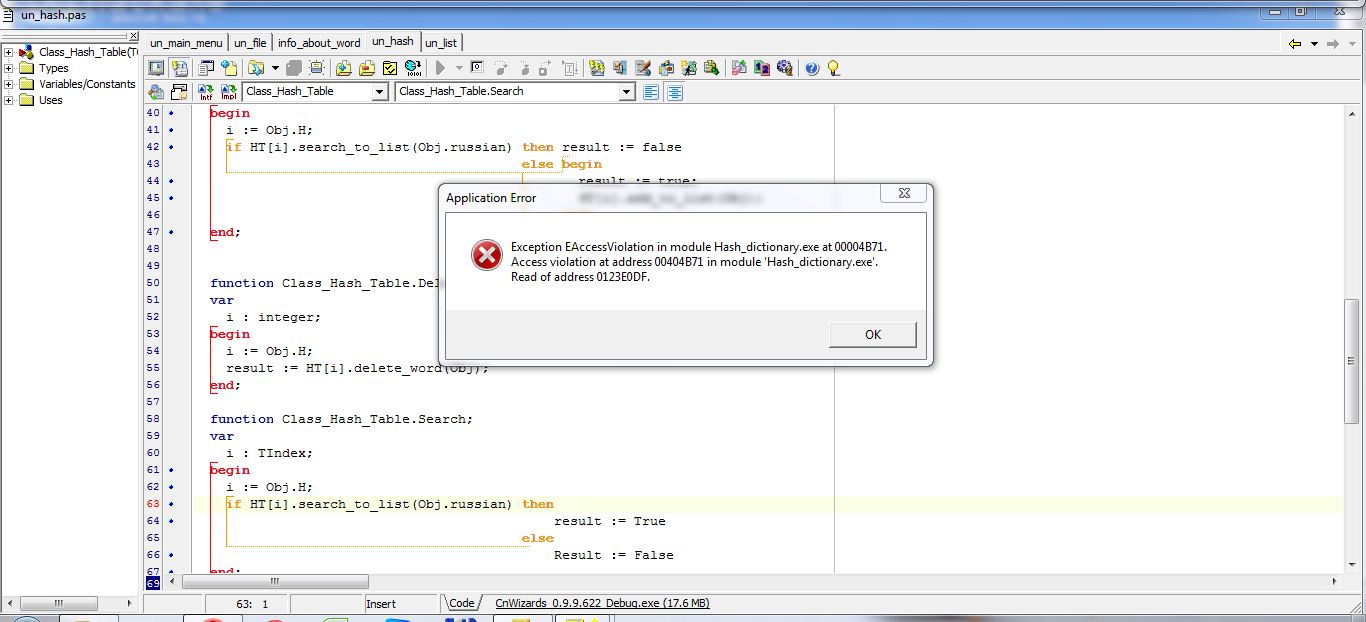Switch to the un_main_menu tab
1366x622 pixels.
point(186,43)
